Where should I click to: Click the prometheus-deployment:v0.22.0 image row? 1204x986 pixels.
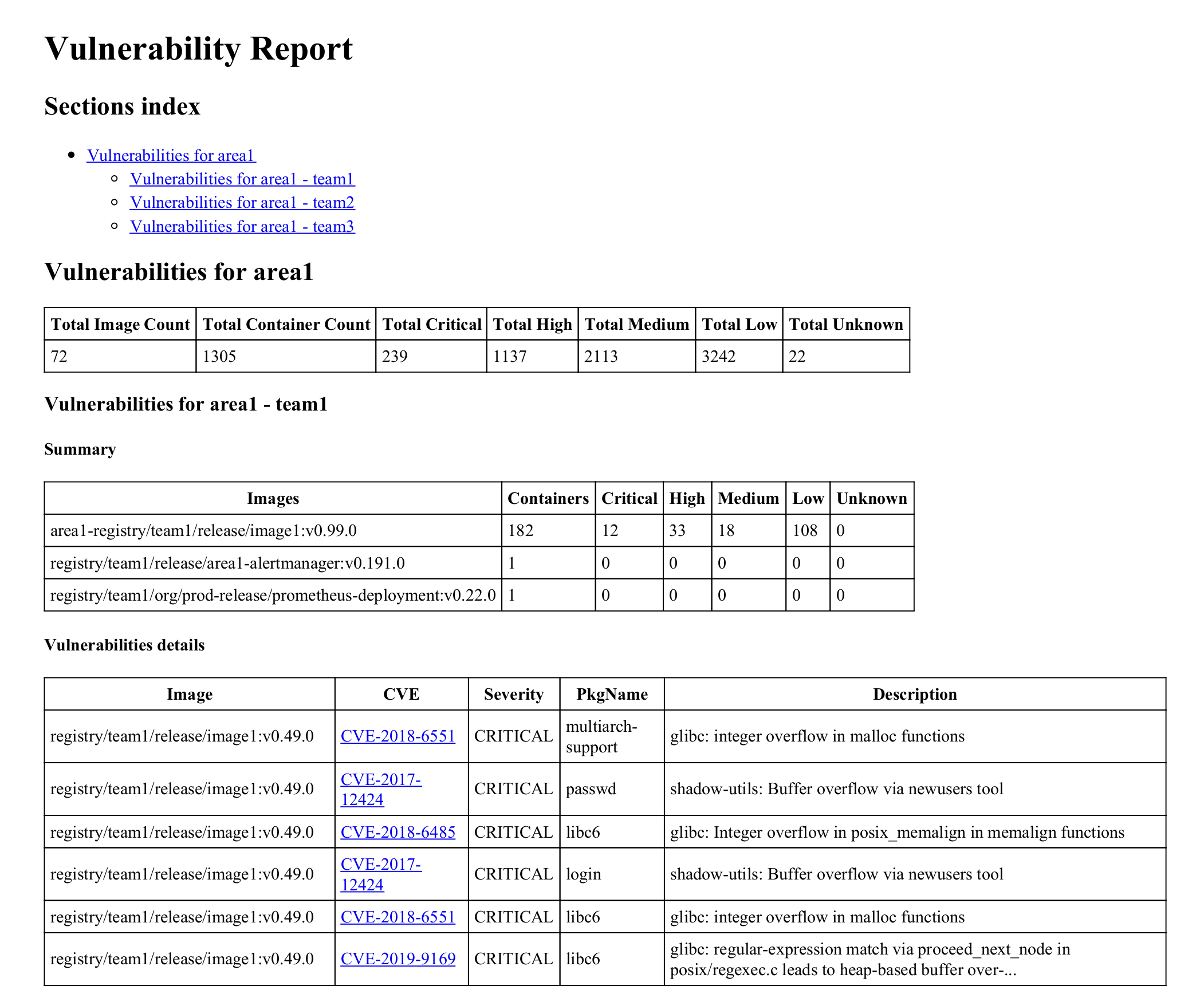point(273,595)
